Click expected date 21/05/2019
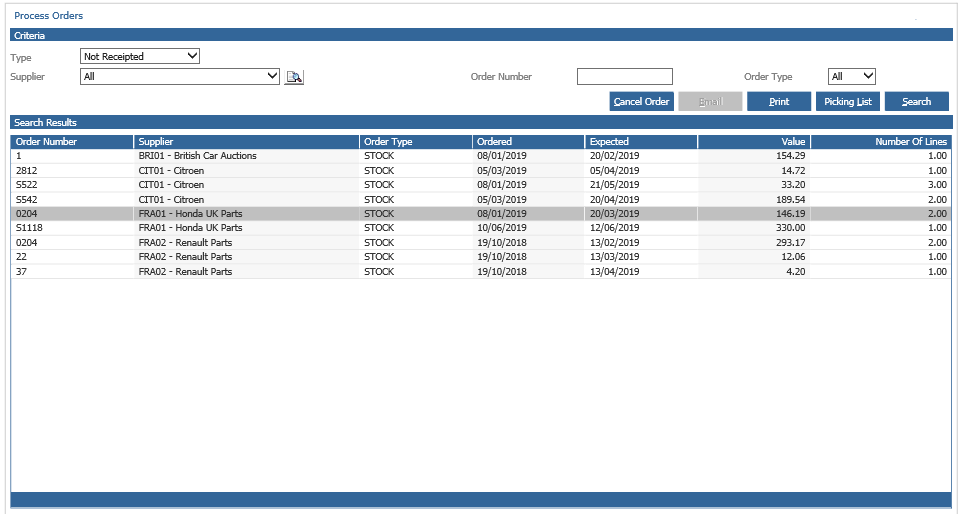Screen dimensions: 958x514 [615, 185]
